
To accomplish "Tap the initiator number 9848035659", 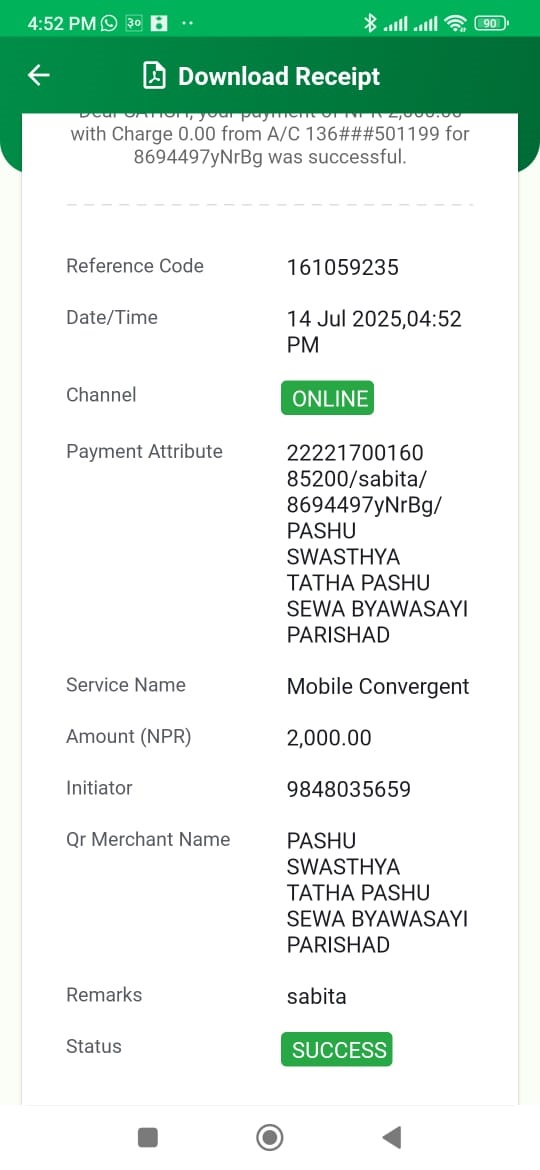I will point(349,789).
